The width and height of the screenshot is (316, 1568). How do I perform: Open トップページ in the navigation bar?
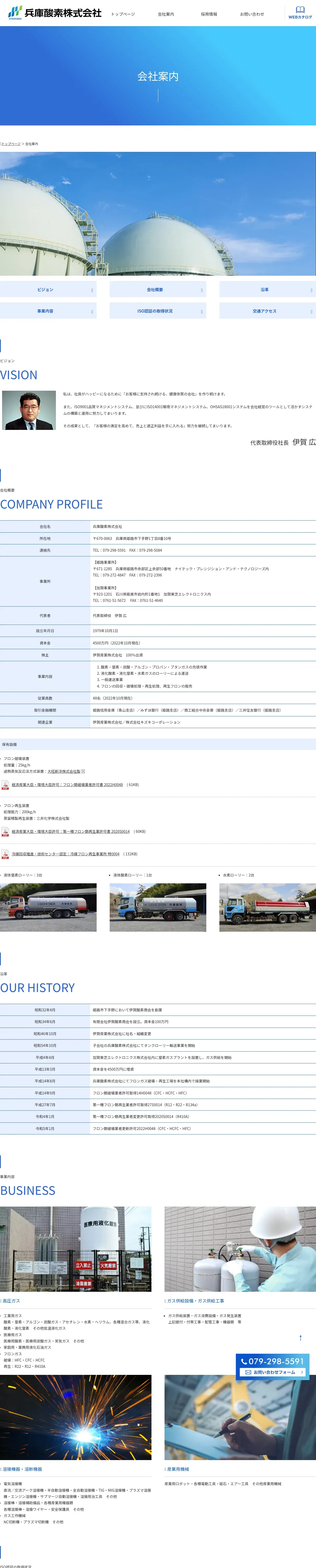(x=123, y=14)
